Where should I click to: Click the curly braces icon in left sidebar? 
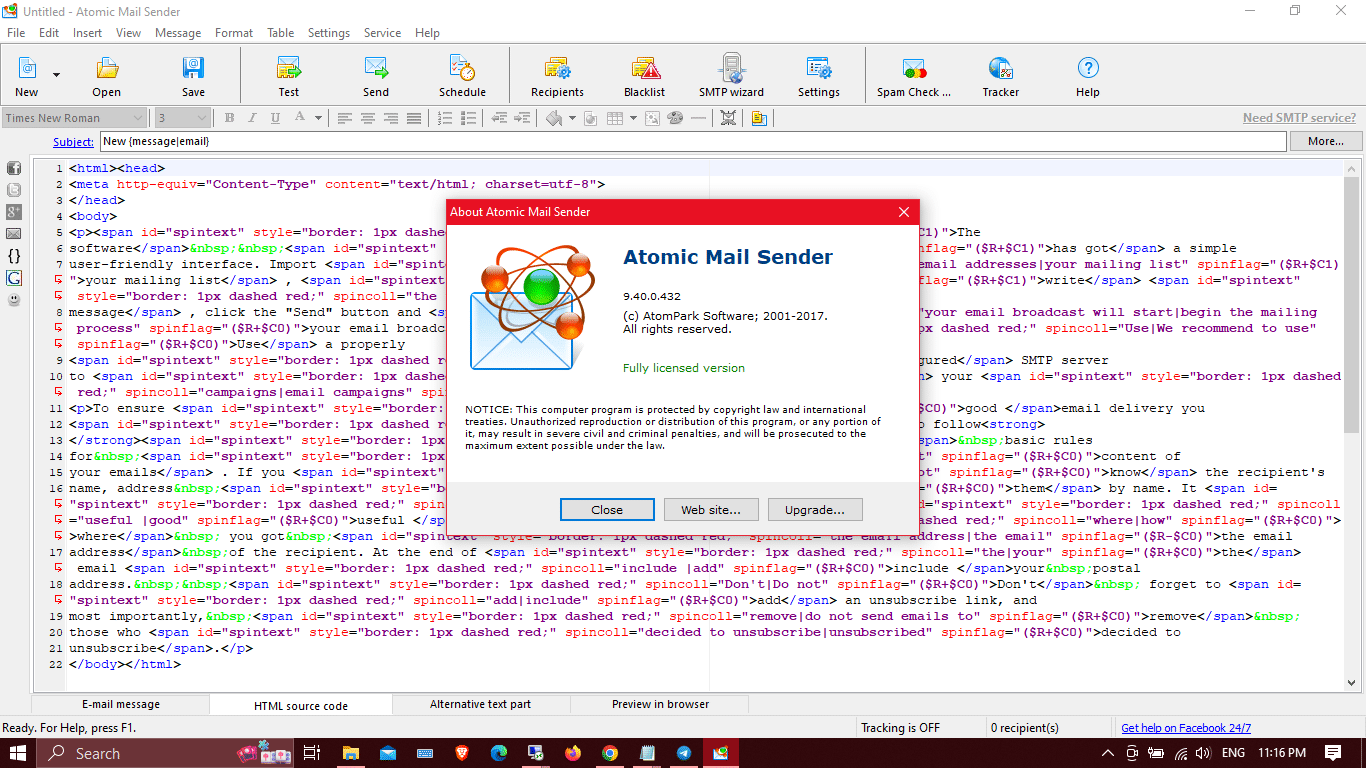(x=14, y=256)
